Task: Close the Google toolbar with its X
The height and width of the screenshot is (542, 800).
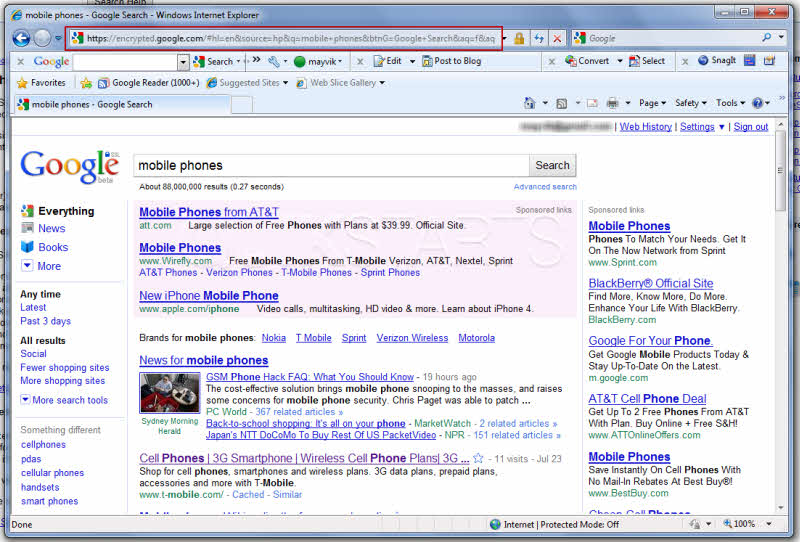Action: click(x=20, y=62)
